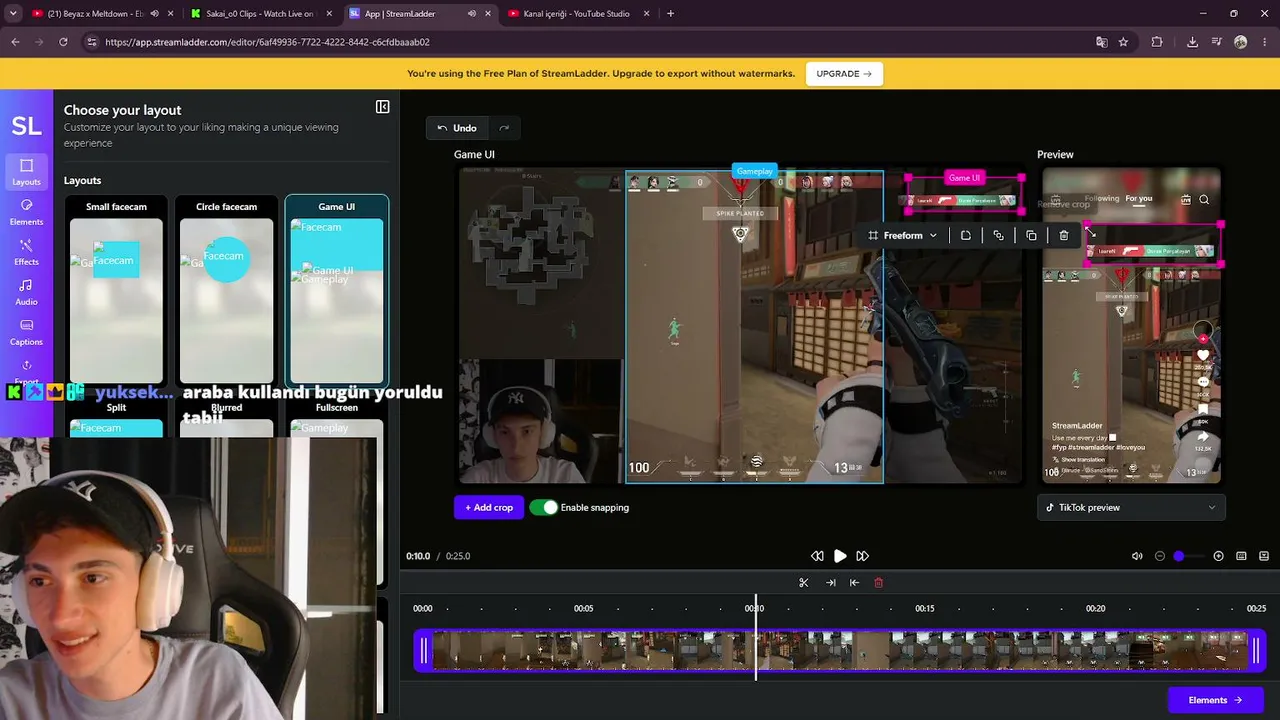Viewport: 1280px width, 720px height.
Task: Open the browser extensions puzzle icon
Action: (x=1157, y=42)
